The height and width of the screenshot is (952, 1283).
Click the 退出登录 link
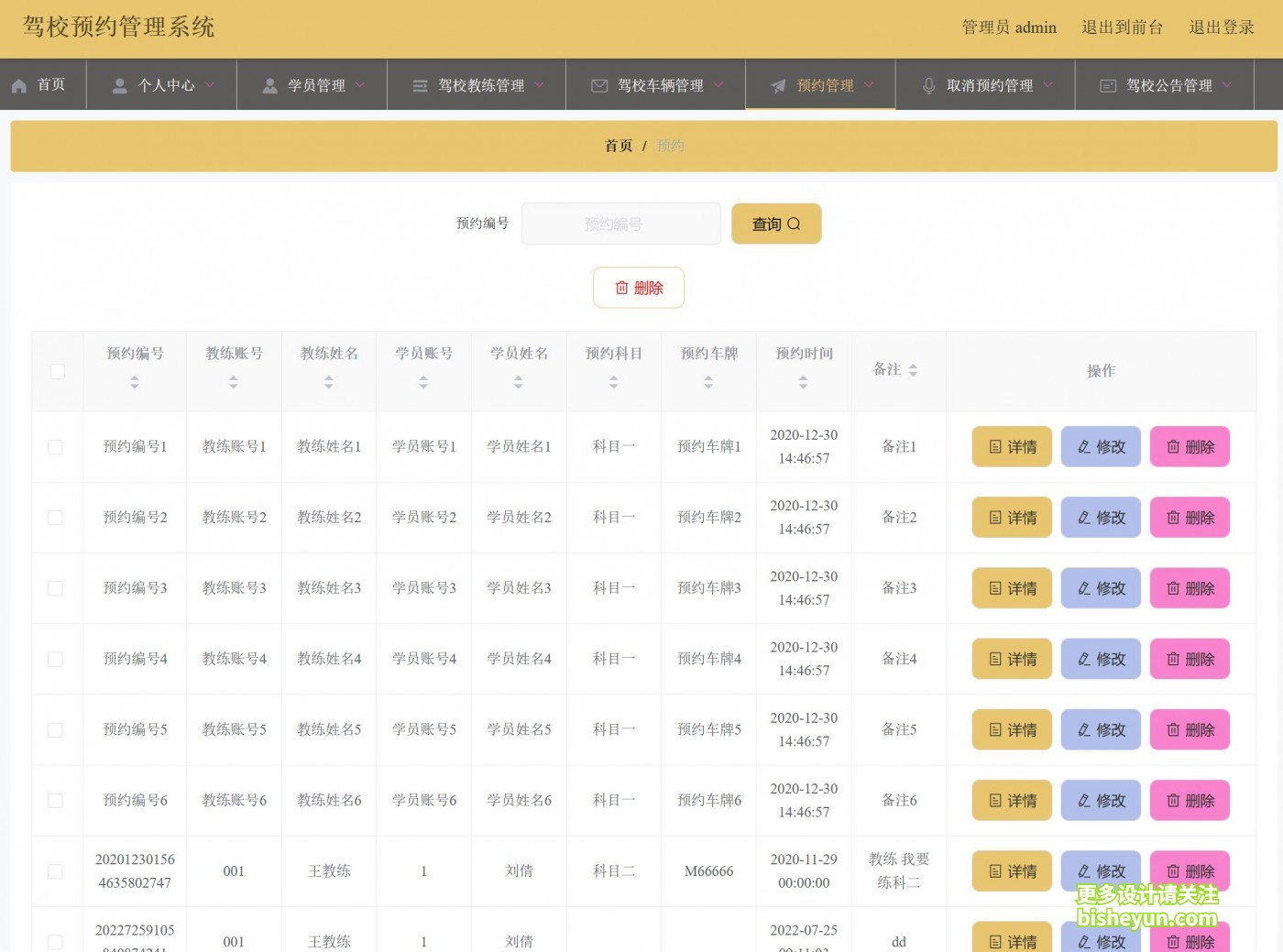tap(1222, 27)
